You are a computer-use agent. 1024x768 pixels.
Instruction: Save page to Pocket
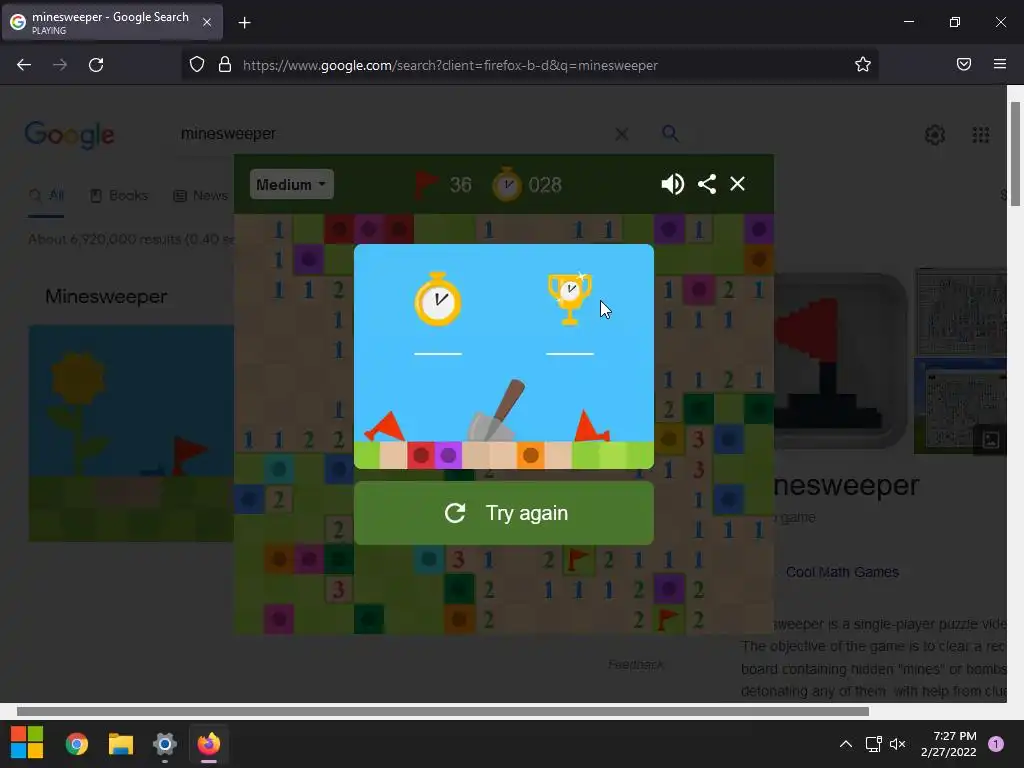(x=964, y=65)
